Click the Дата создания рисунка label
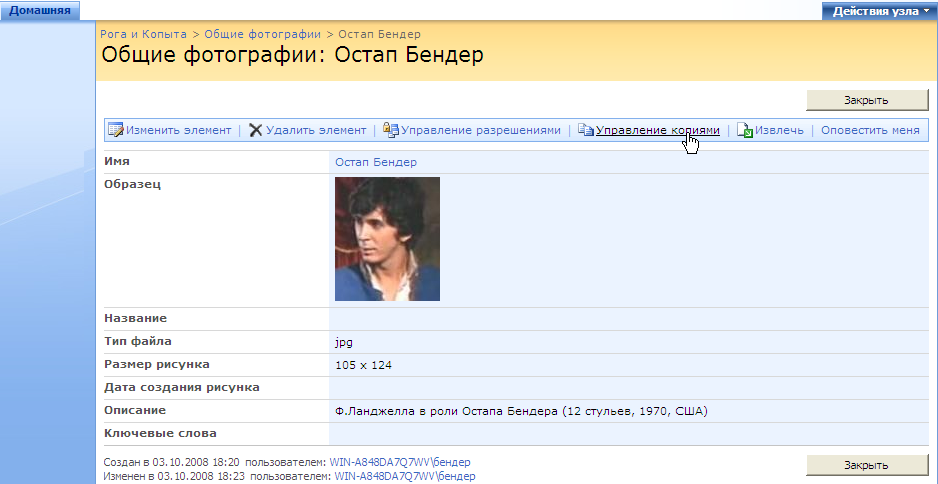Viewport: 938px width, 484px height. (x=182, y=388)
